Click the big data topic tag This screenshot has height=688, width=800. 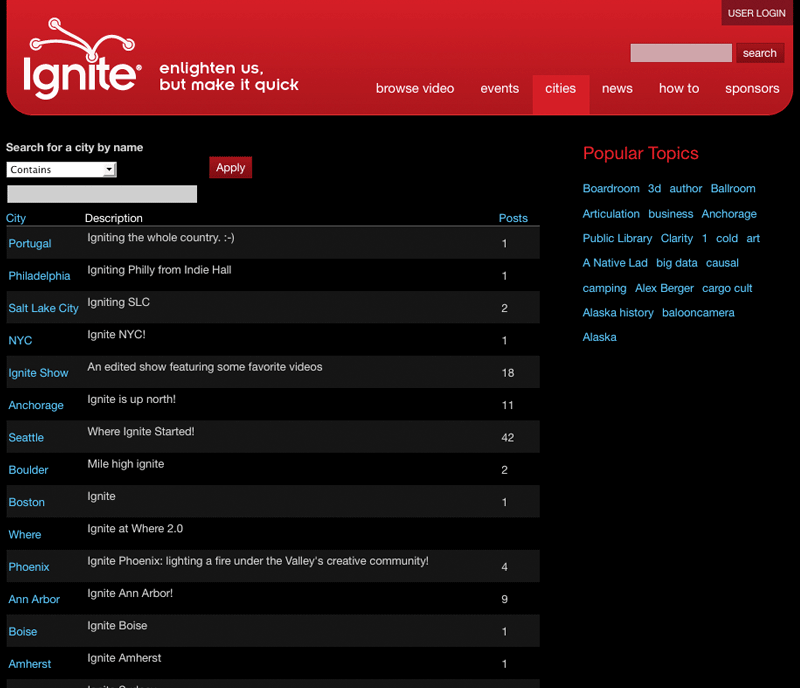(676, 263)
